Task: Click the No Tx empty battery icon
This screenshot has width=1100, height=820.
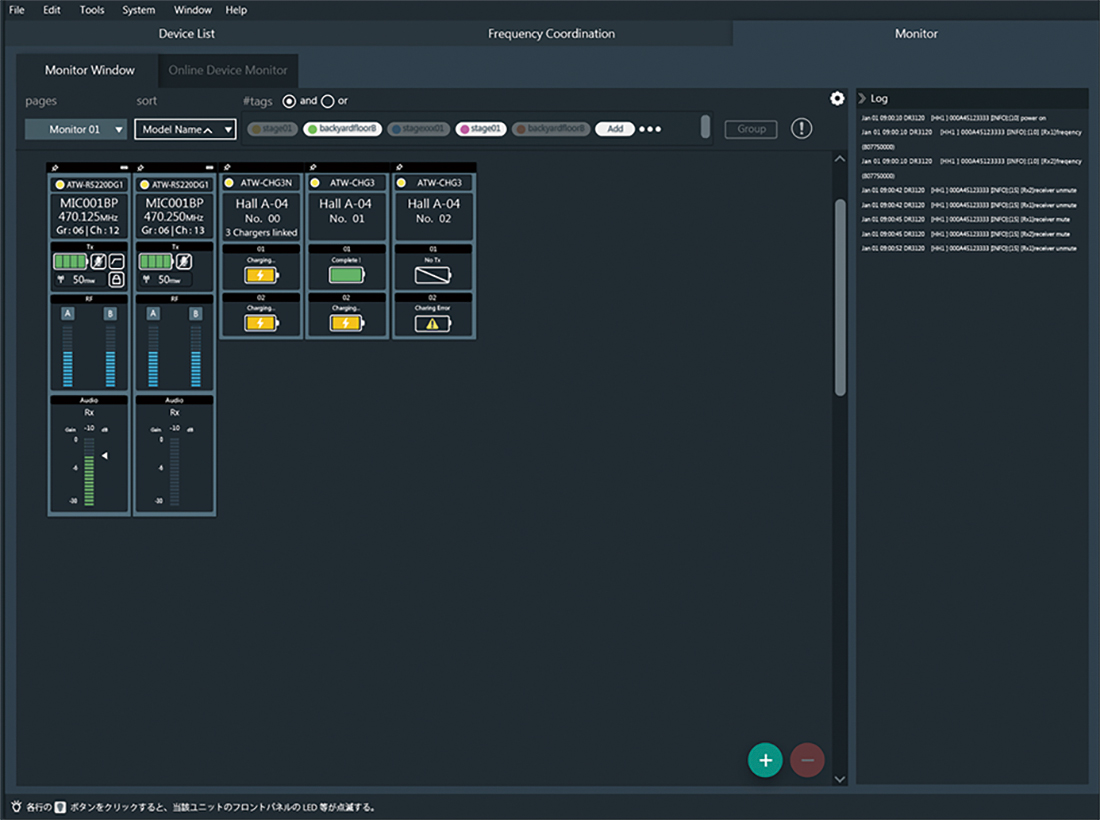Action: [x=432, y=276]
